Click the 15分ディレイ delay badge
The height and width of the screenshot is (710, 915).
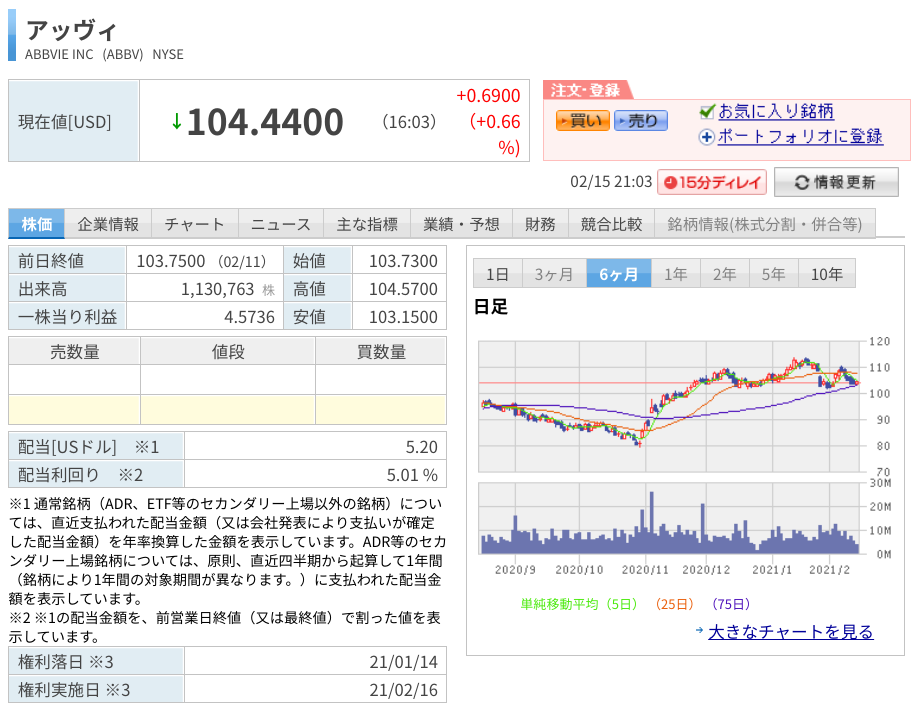(x=712, y=183)
